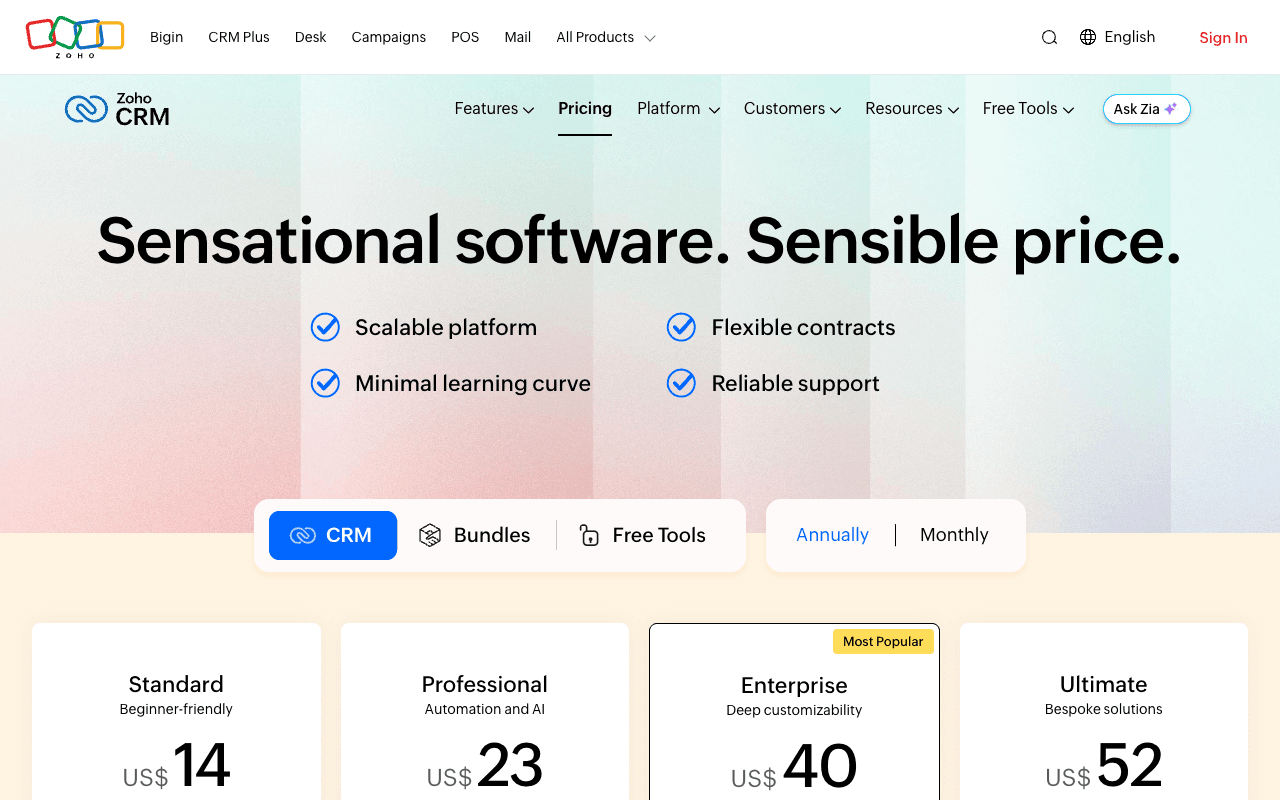Open Campaigns link
This screenshot has width=1280, height=800.
(x=388, y=37)
